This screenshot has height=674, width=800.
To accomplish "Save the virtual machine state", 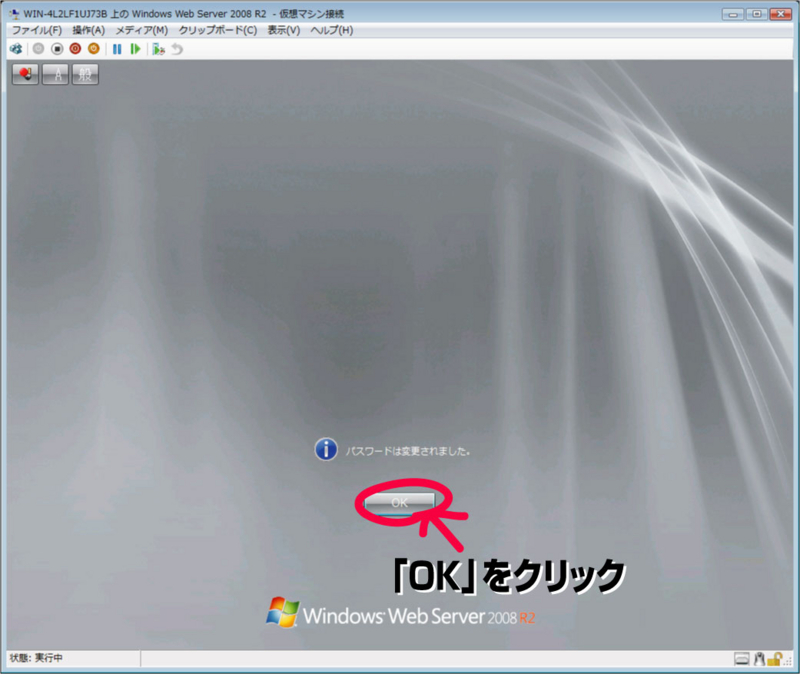I will point(93,48).
